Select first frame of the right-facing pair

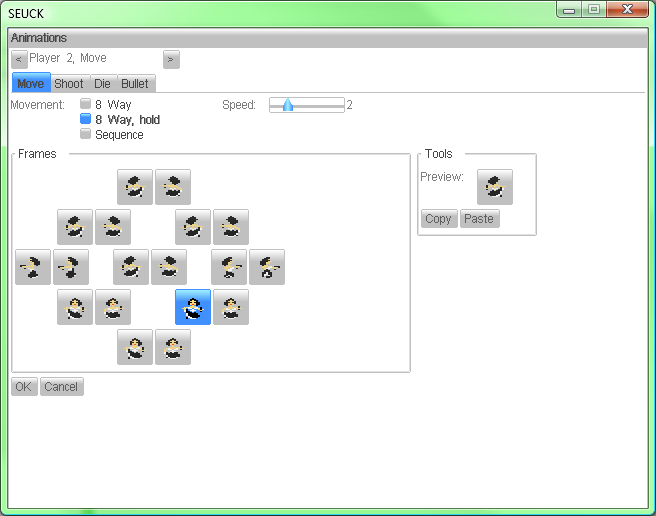click(229, 267)
